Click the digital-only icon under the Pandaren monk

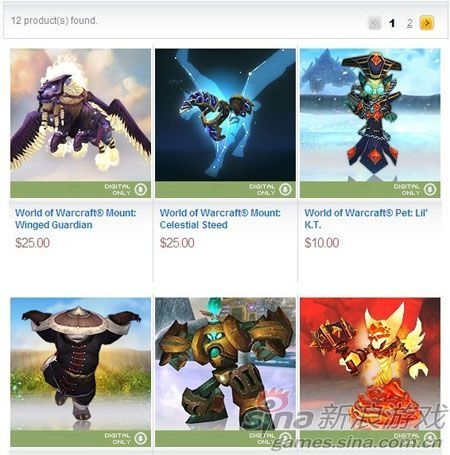click(141, 439)
